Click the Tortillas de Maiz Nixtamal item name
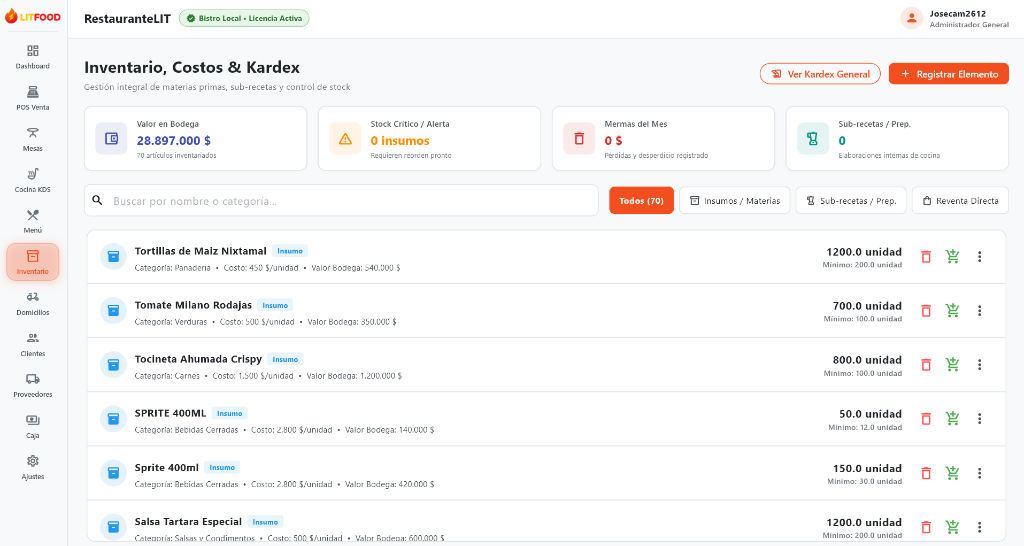 (200, 251)
